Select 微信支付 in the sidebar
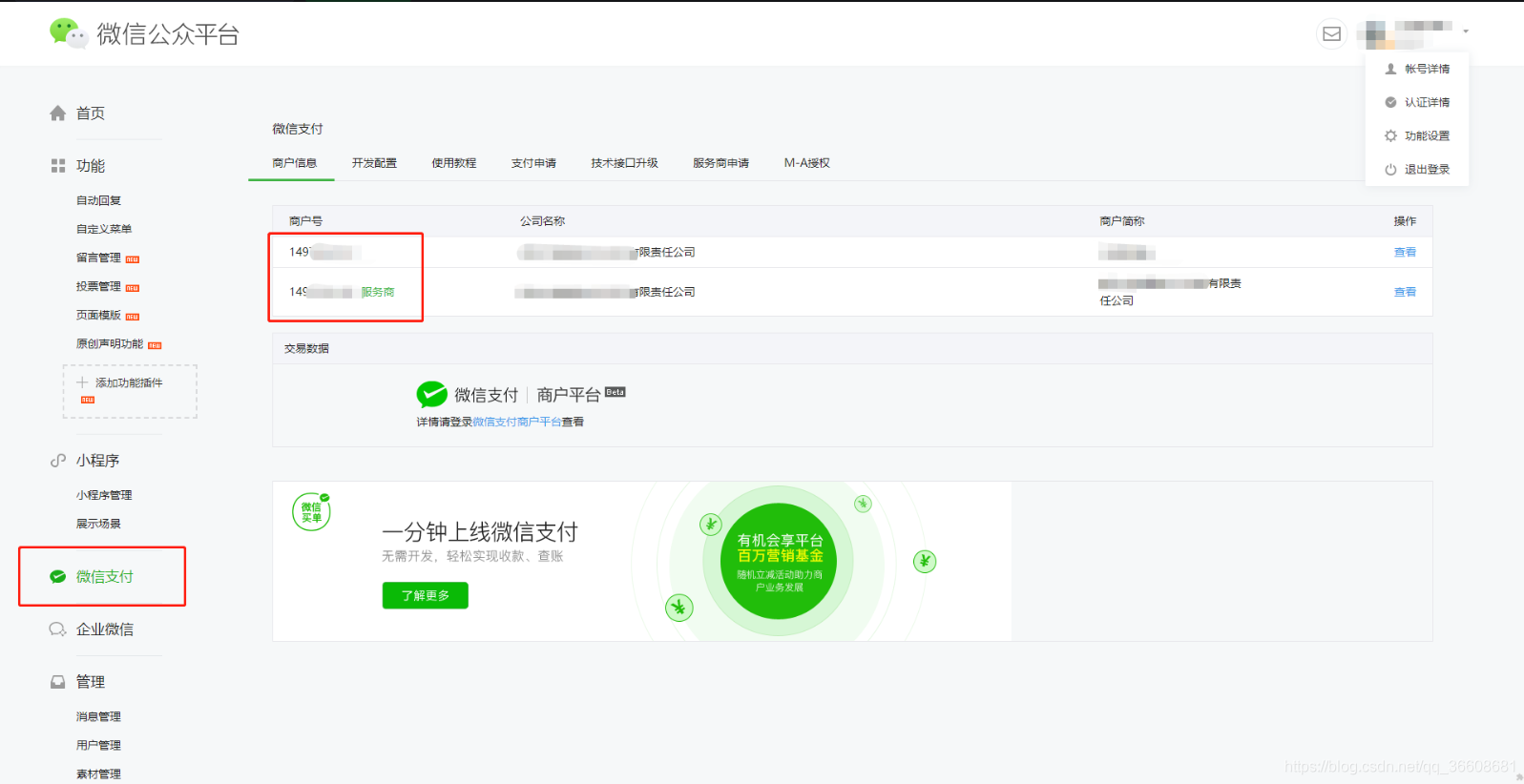Viewport: 1524px width, 784px height. 105,576
